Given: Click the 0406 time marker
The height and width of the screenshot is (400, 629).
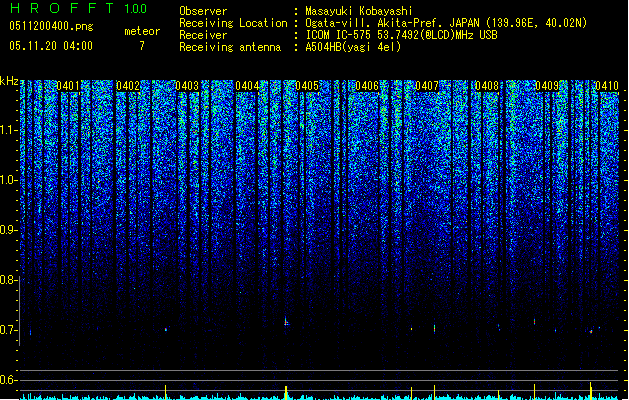Looking at the screenshot, I should pyautogui.click(x=367, y=86).
